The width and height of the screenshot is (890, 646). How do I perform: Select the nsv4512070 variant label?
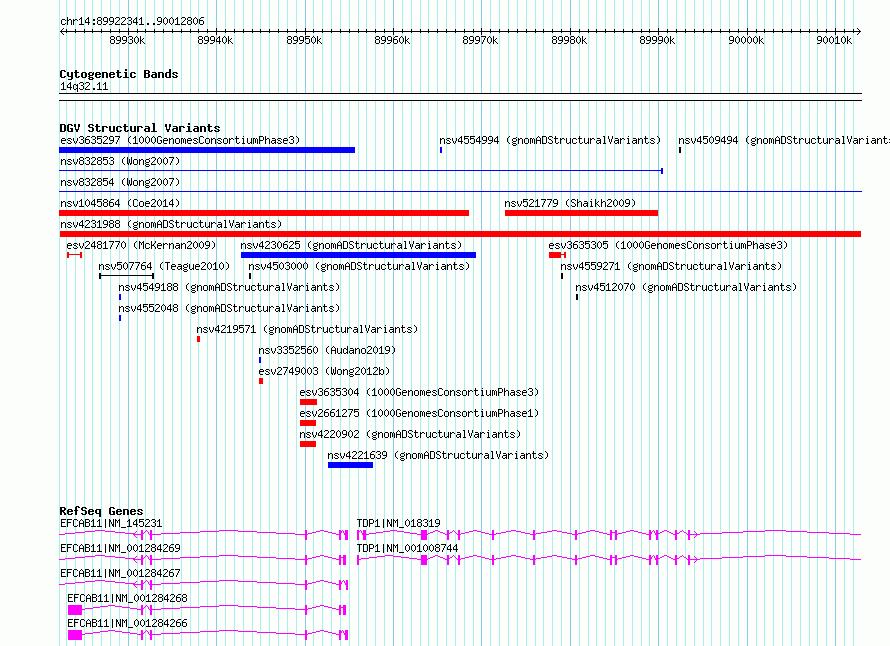tap(686, 287)
